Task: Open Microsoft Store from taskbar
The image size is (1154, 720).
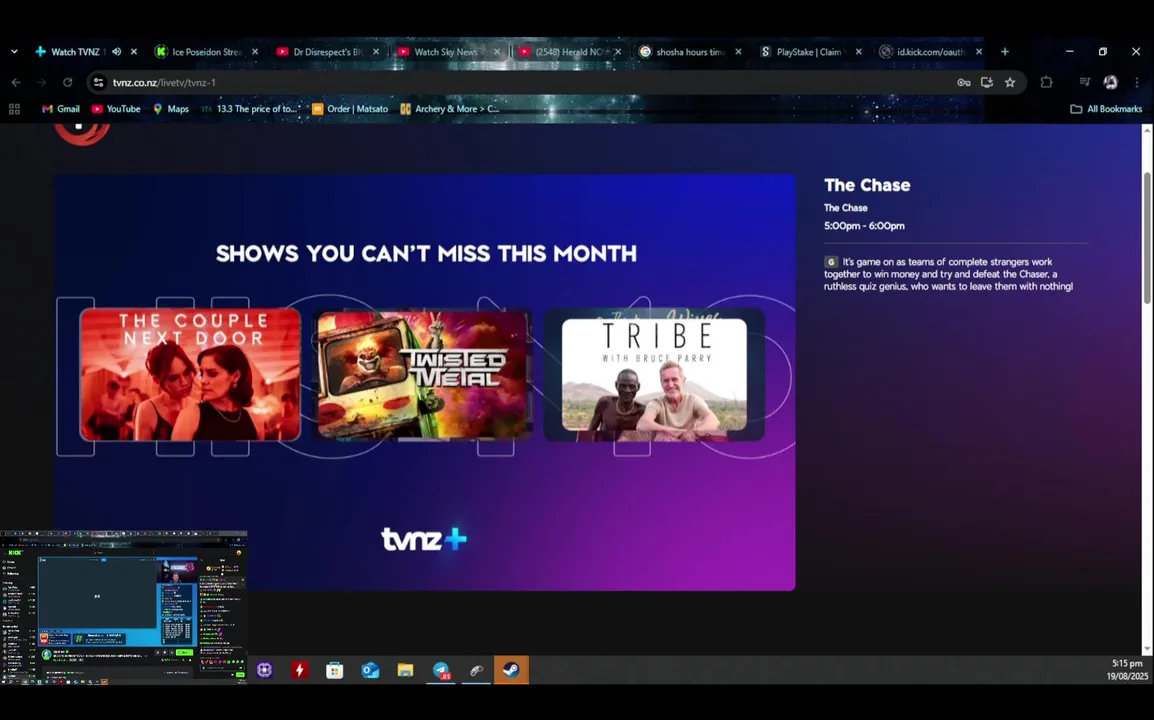Action: click(335, 670)
